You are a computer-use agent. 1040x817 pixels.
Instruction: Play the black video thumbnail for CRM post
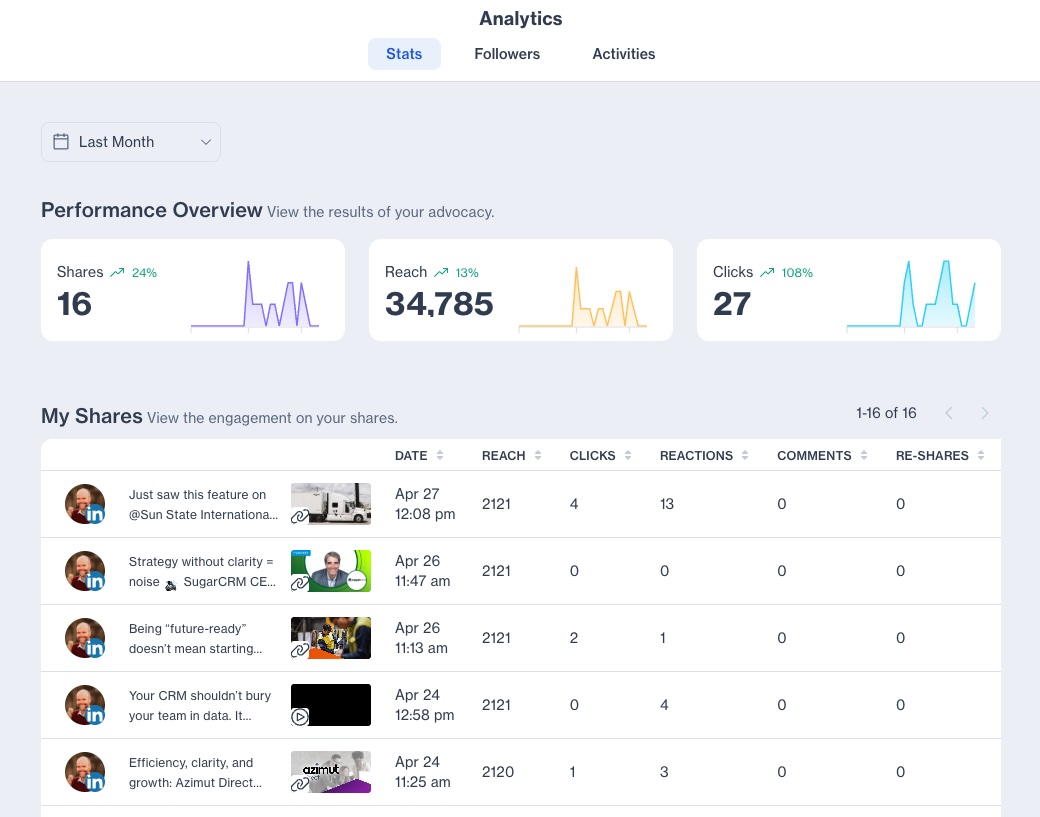click(x=331, y=705)
